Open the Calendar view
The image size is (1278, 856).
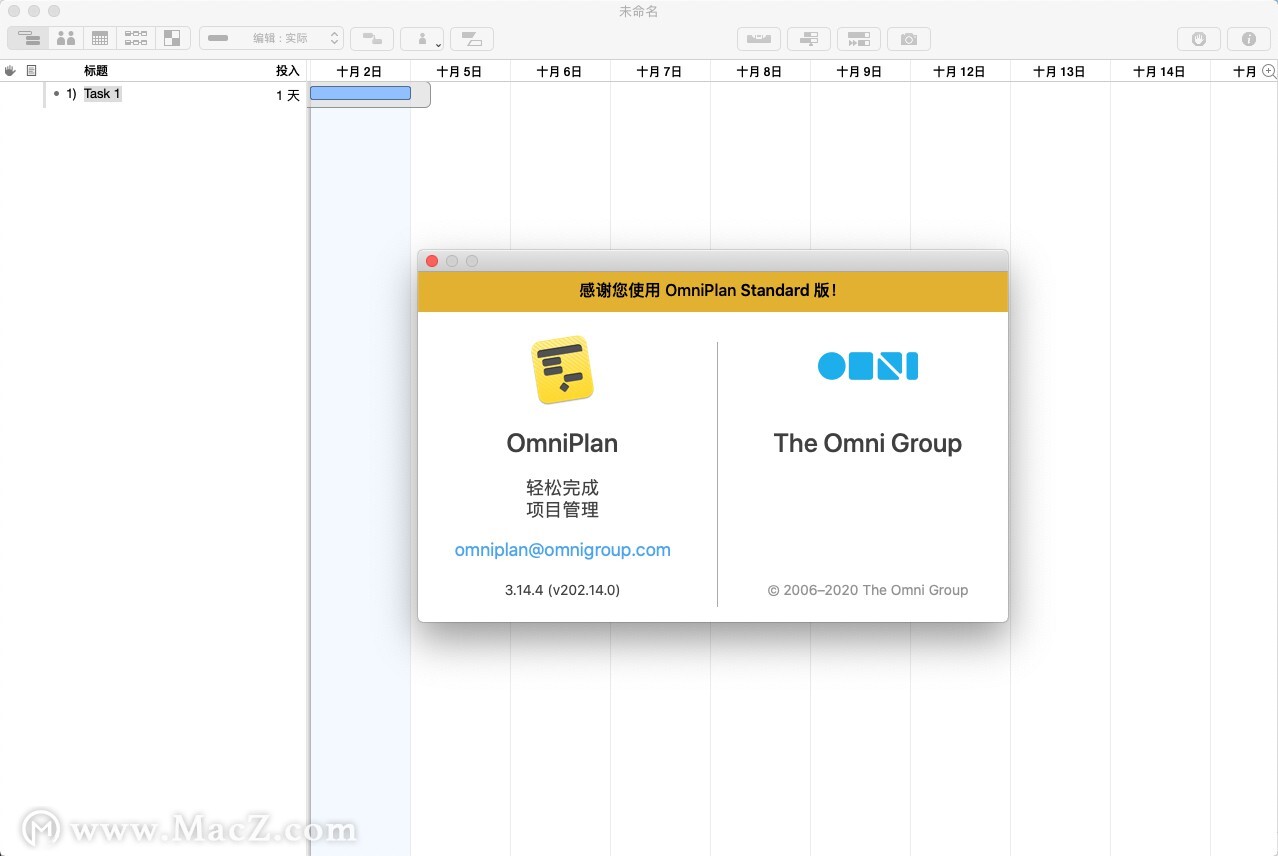point(100,38)
